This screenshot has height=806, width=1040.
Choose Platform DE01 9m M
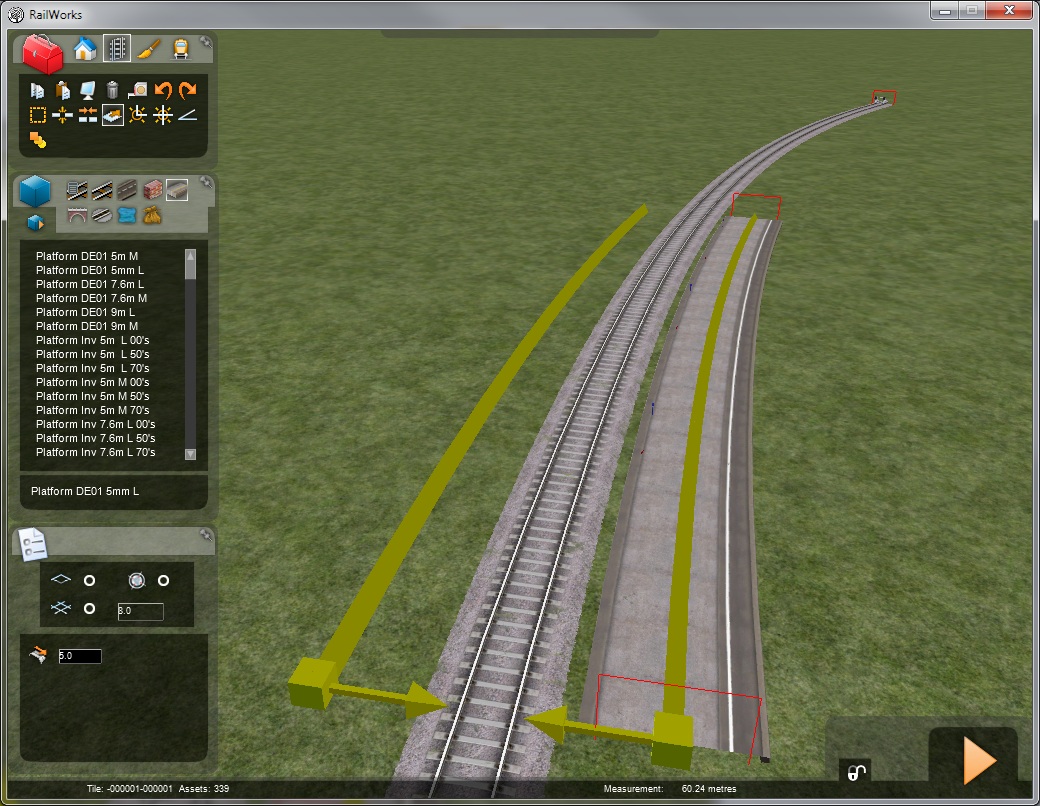[87, 326]
